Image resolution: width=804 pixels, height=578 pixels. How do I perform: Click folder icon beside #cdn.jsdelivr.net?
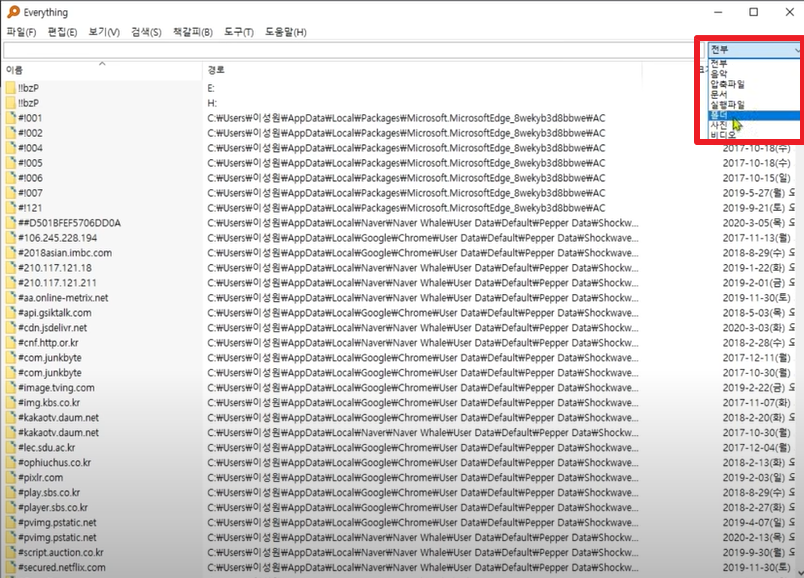tap(10, 328)
